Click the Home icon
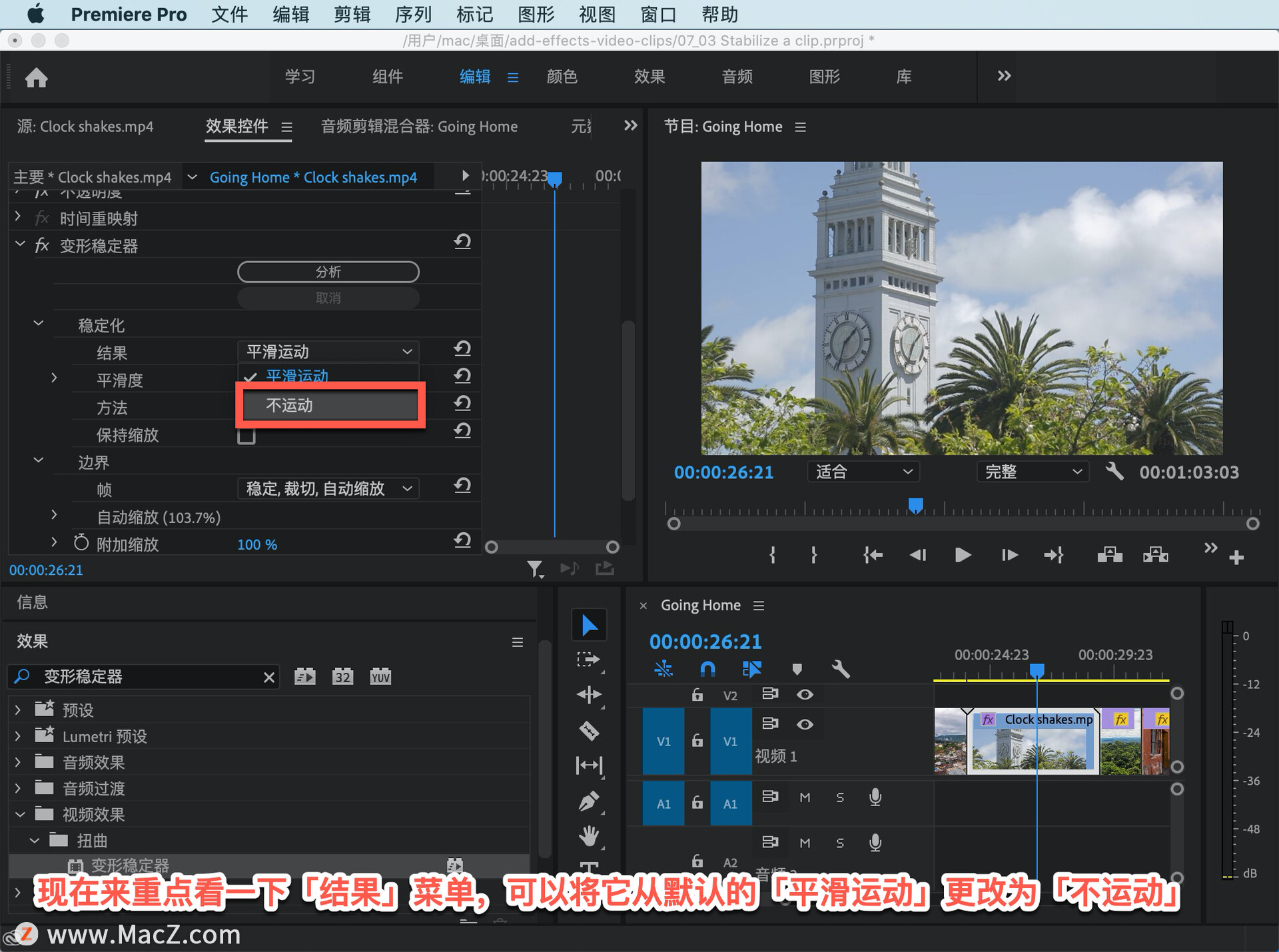Image resolution: width=1279 pixels, height=952 pixels. 37,78
